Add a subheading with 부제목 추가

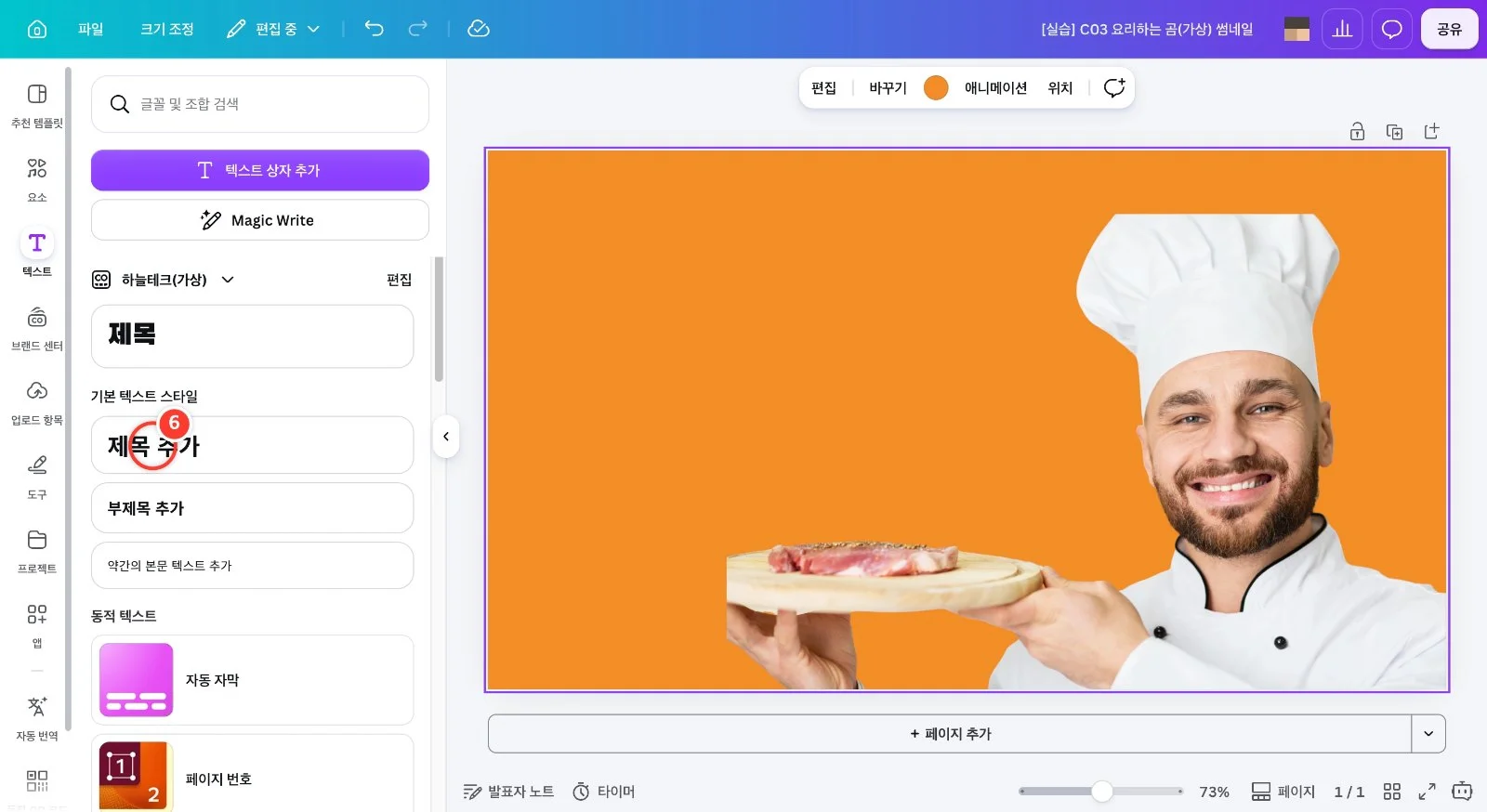tap(252, 508)
